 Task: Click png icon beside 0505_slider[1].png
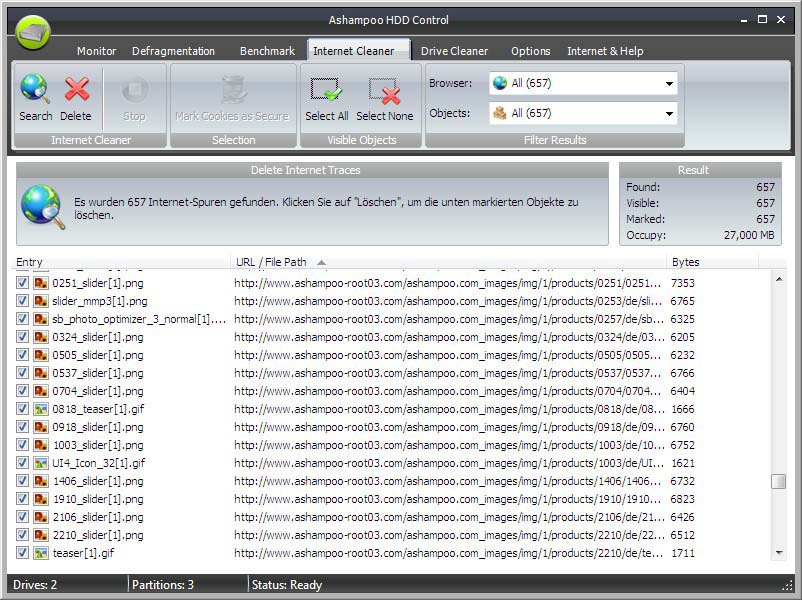click(x=41, y=355)
